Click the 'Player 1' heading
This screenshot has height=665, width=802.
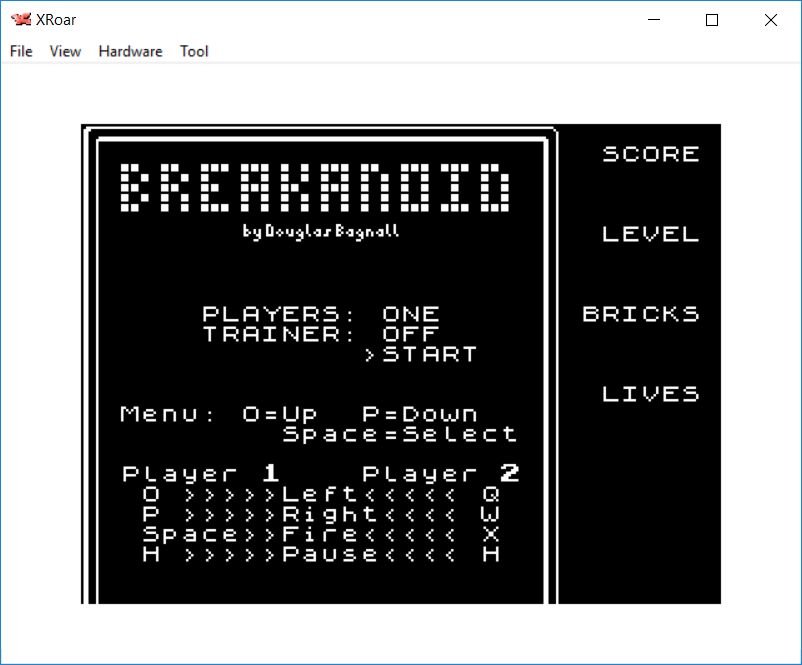pos(201,474)
